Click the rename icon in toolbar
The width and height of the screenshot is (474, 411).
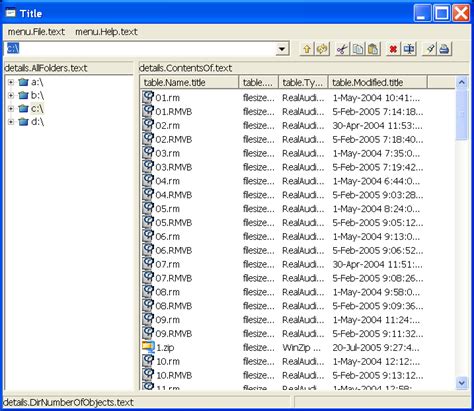click(x=409, y=49)
